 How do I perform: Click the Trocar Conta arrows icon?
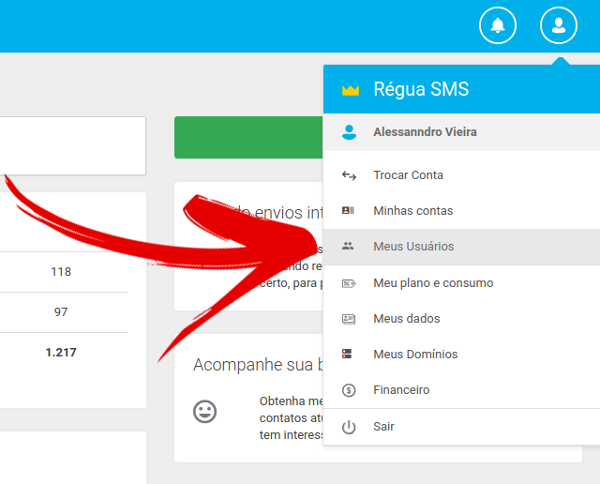[x=349, y=175]
